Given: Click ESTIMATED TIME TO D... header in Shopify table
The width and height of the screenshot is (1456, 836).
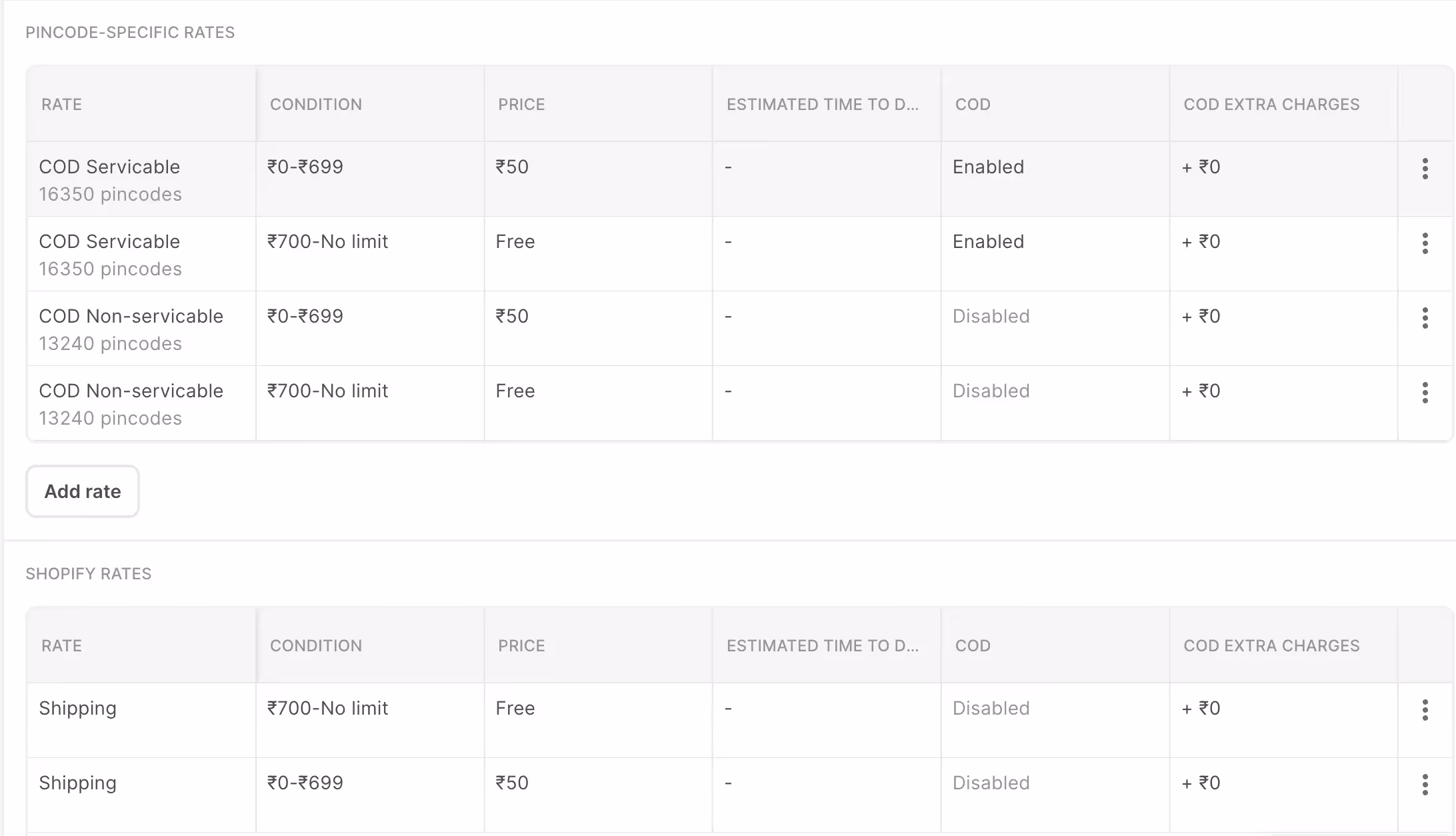Looking at the screenshot, I should [823, 646].
